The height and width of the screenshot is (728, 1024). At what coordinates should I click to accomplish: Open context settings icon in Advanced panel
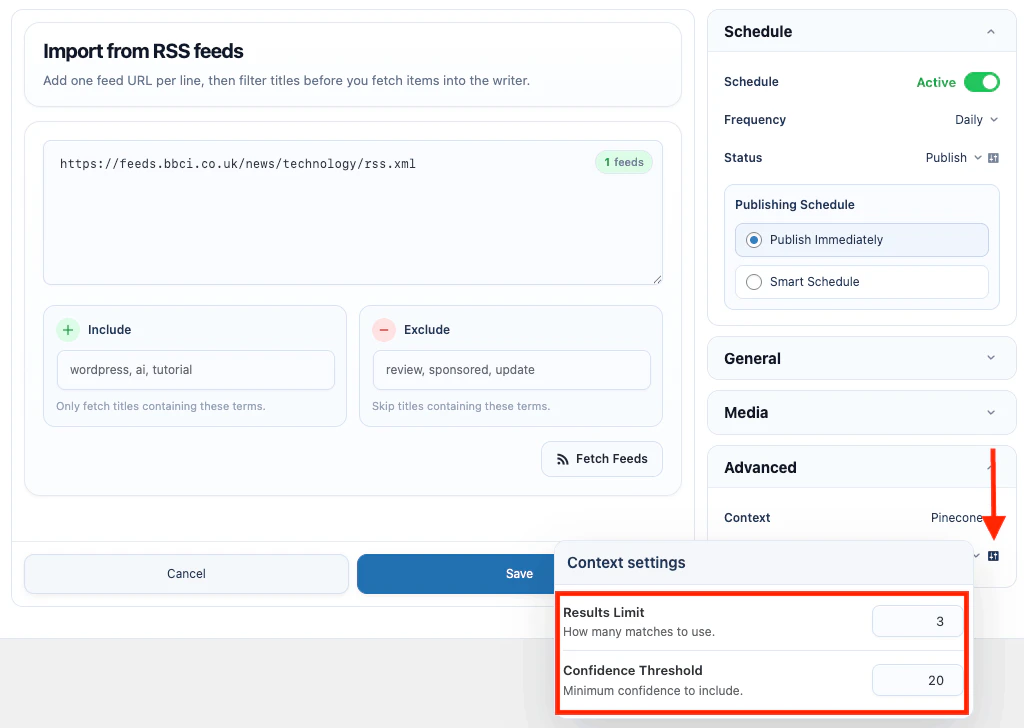point(993,556)
